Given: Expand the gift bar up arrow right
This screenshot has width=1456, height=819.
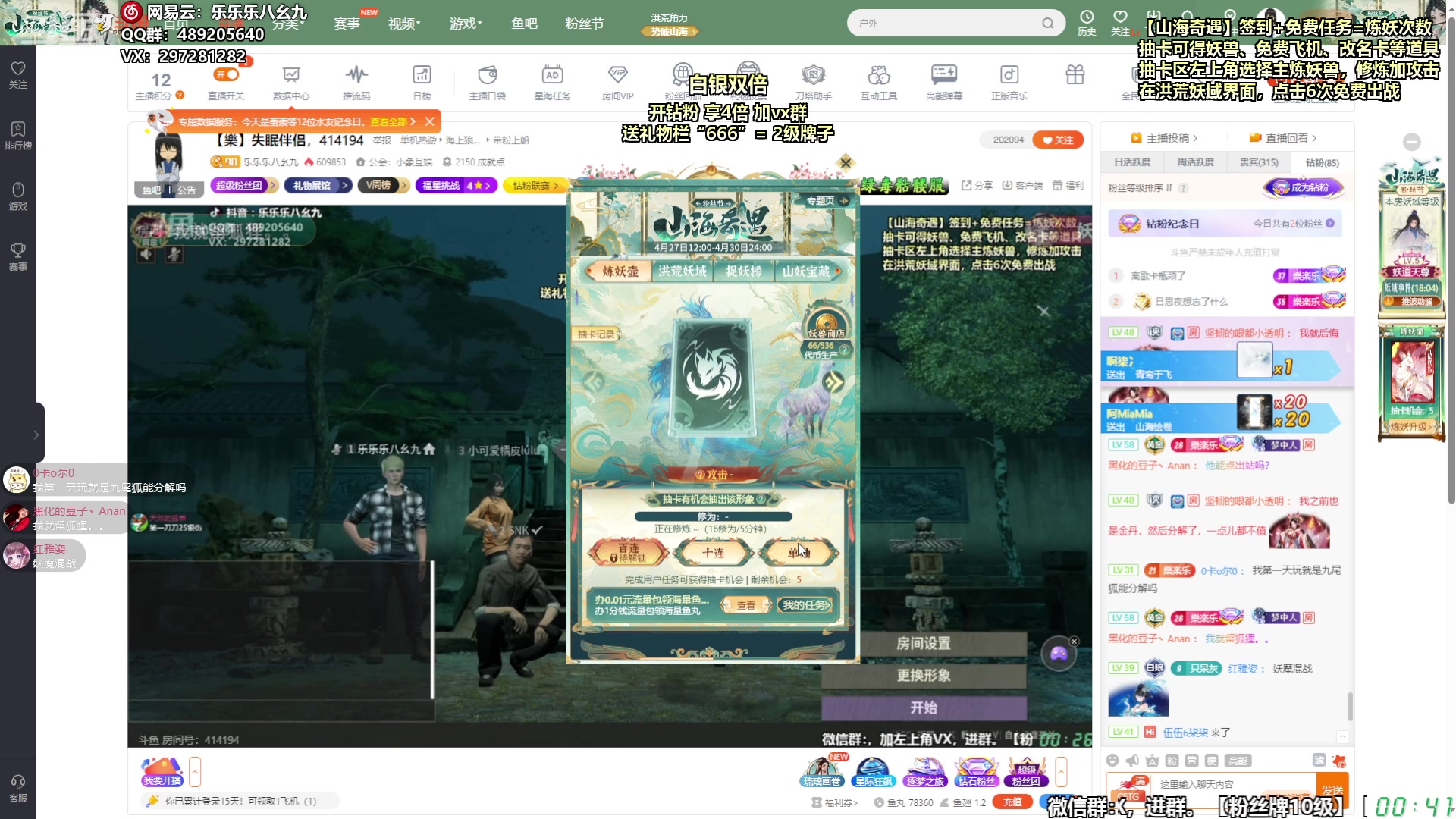Looking at the screenshot, I should tap(1061, 772).
